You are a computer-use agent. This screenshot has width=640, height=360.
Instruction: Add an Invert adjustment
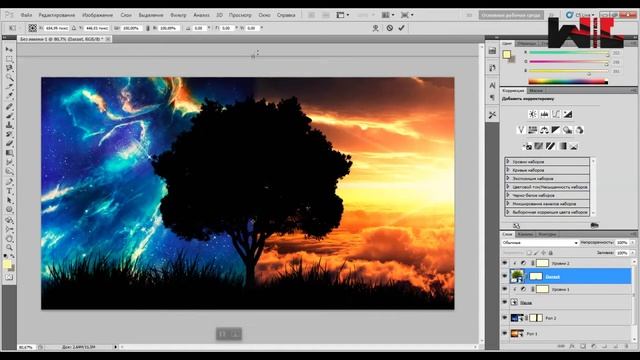point(527,146)
